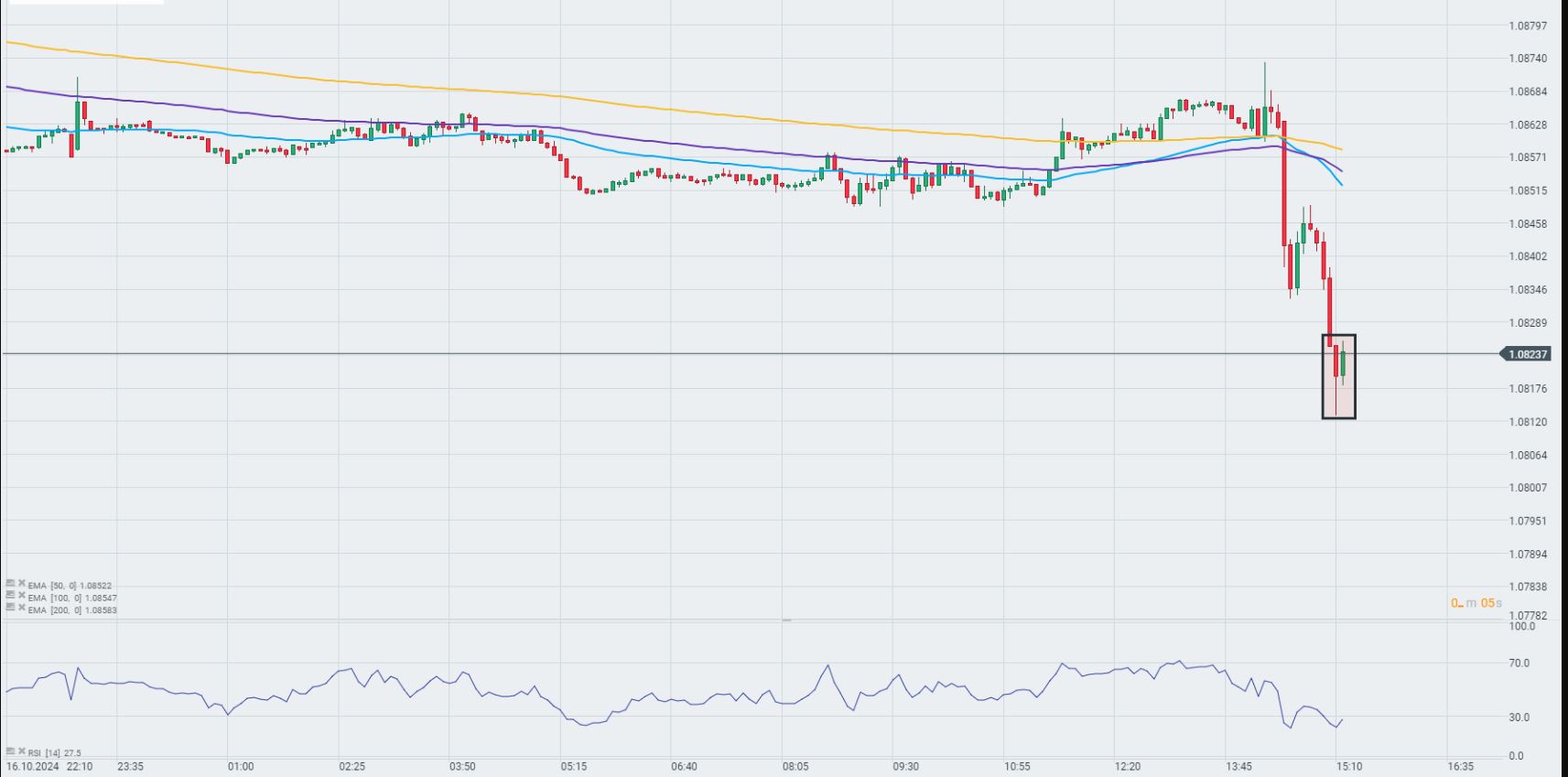
Task: Click the divider handle between chart and RSI panel
Action: (785, 621)
